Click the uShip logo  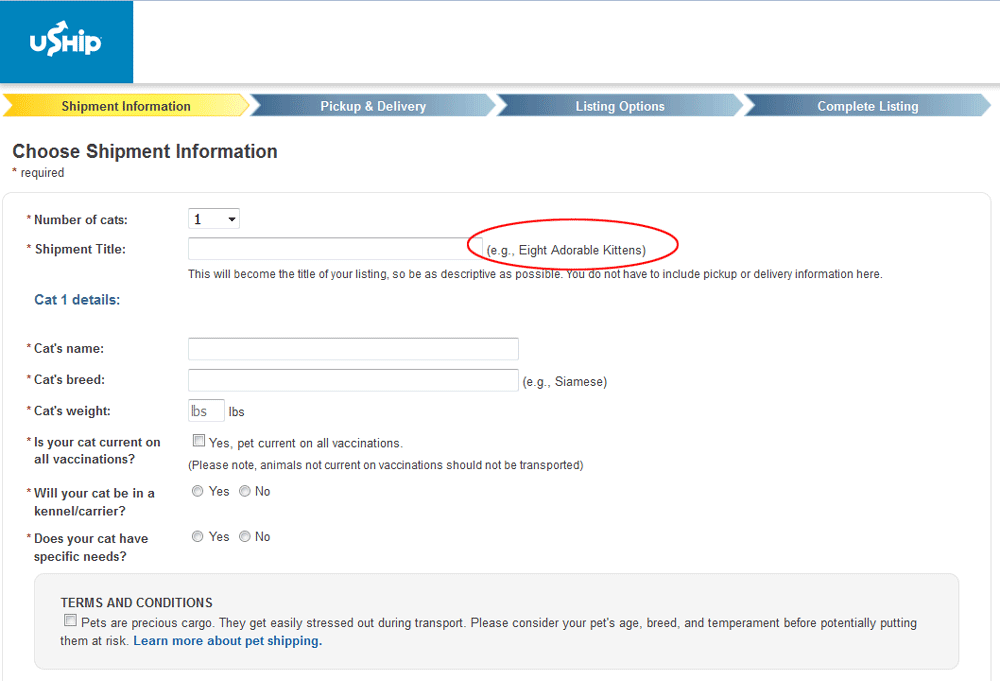[66, 41]
